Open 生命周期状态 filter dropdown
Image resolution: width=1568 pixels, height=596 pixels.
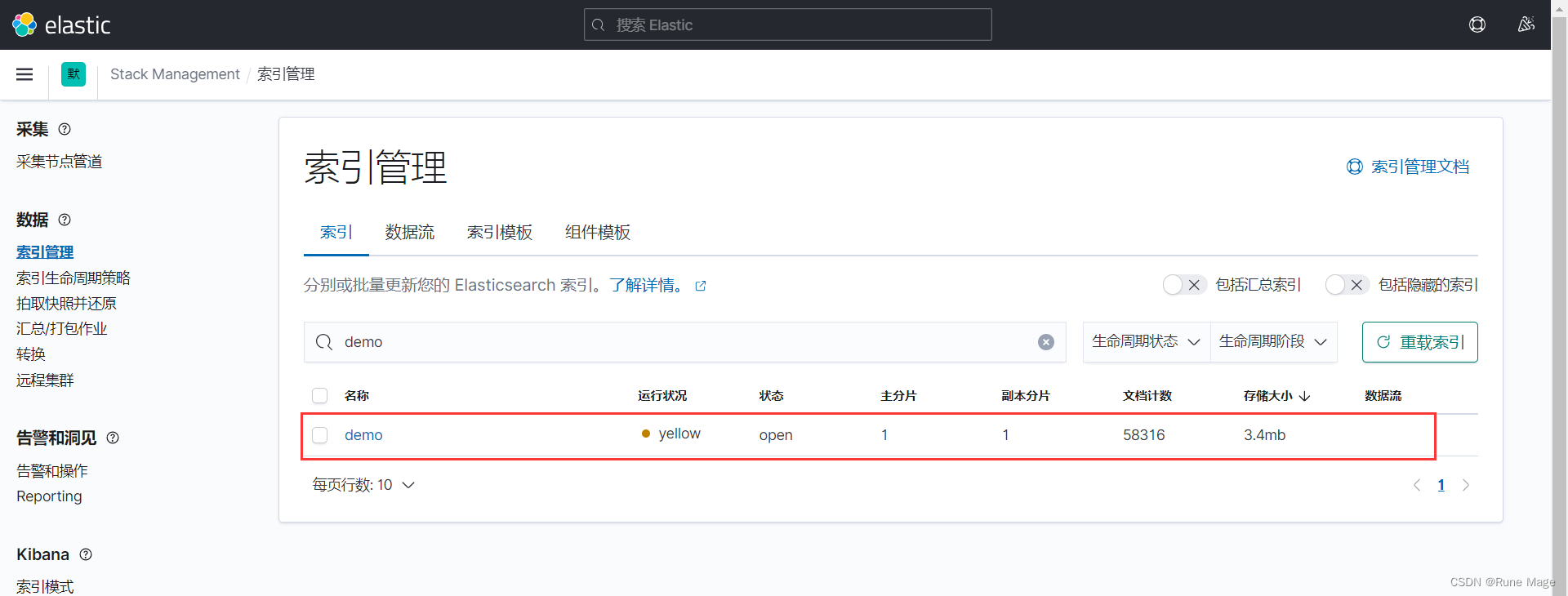pos(1147,342)
